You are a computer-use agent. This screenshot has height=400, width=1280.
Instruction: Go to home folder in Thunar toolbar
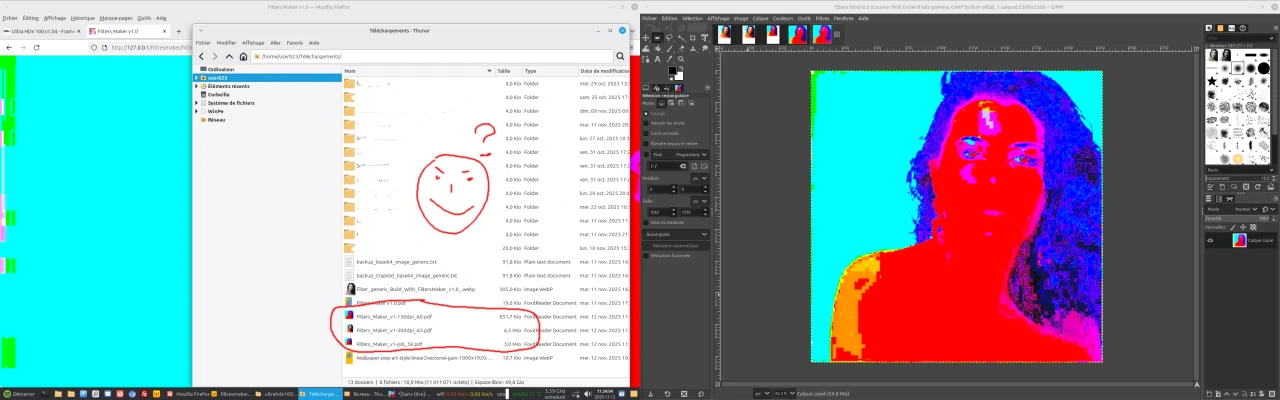244,56
